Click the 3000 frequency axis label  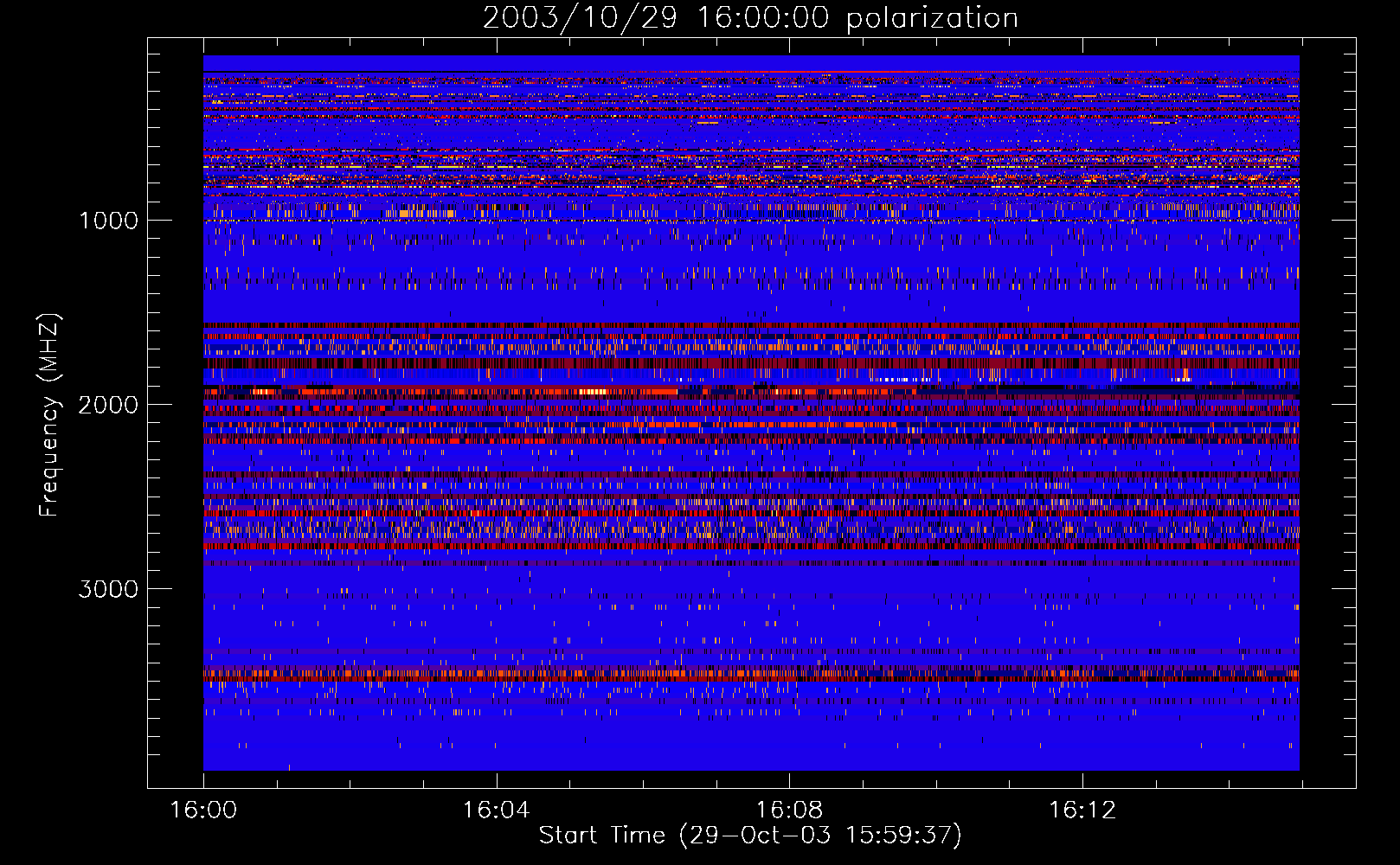pos(108,589)
